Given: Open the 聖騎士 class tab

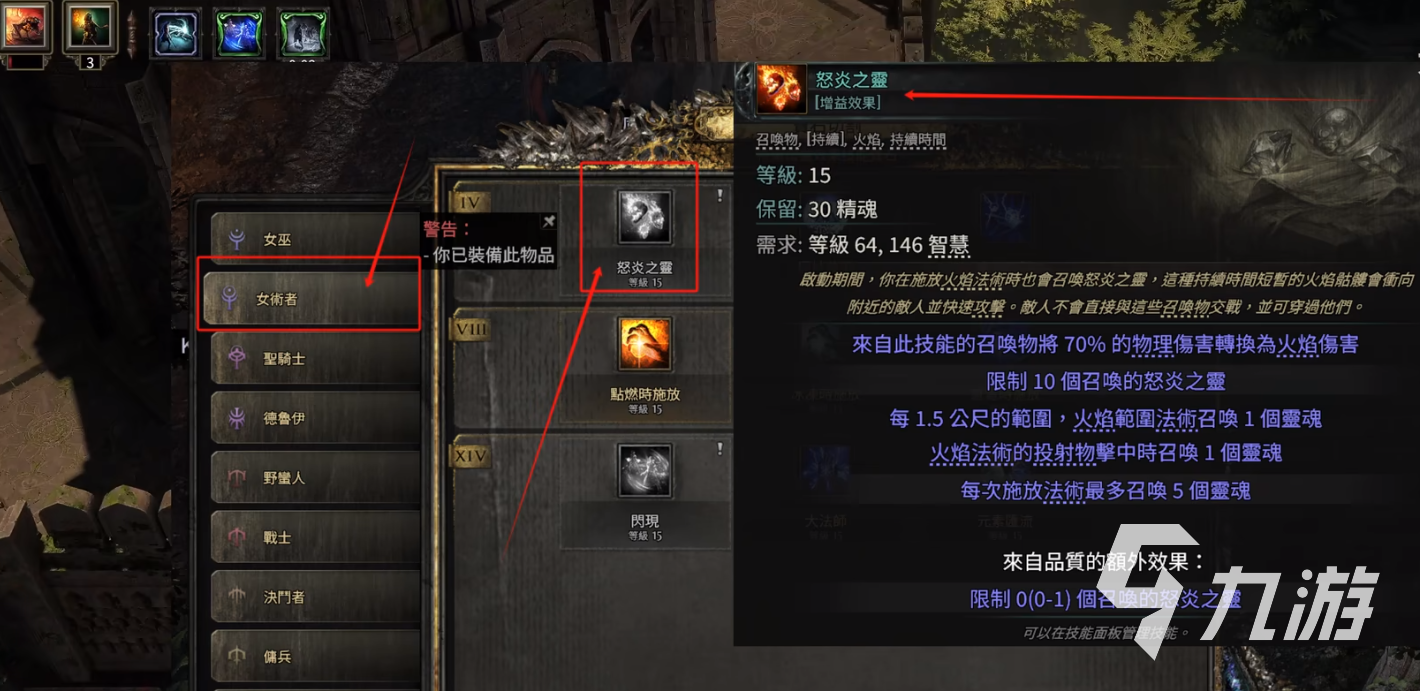Looking at the screenshot, I should [315, 358].
